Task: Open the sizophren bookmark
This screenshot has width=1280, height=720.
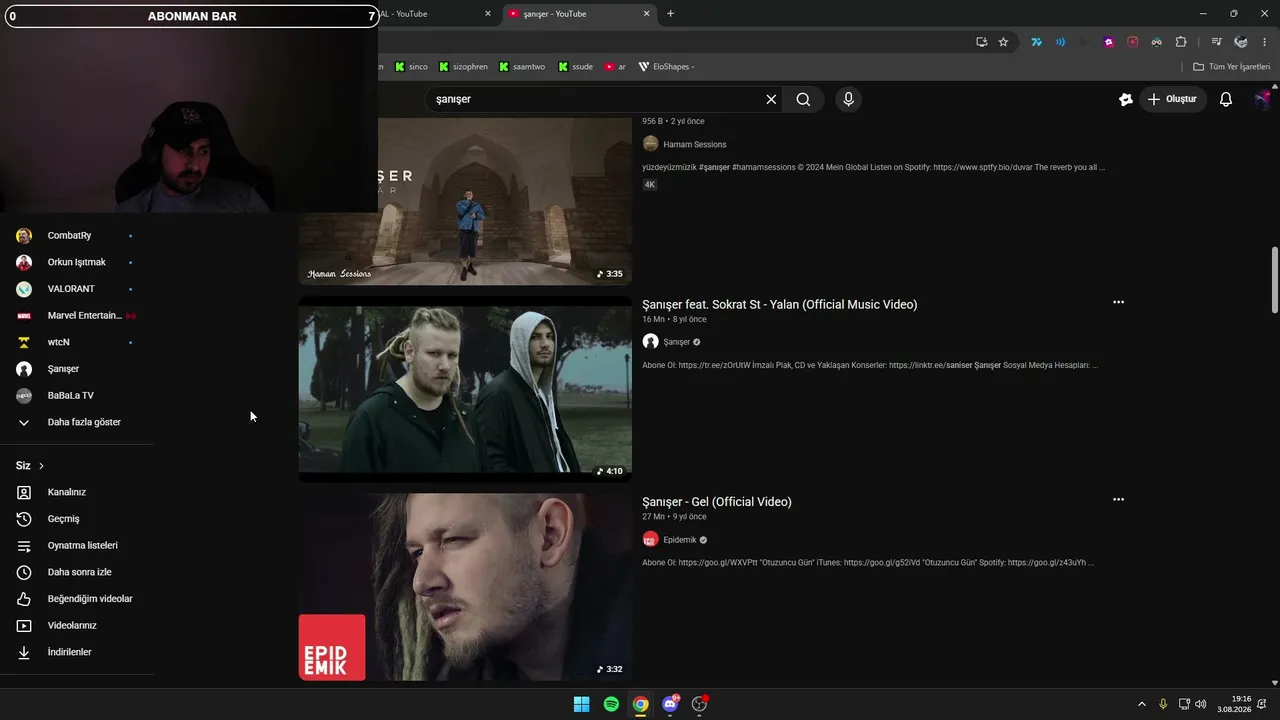Action: (x=463, y=67)
